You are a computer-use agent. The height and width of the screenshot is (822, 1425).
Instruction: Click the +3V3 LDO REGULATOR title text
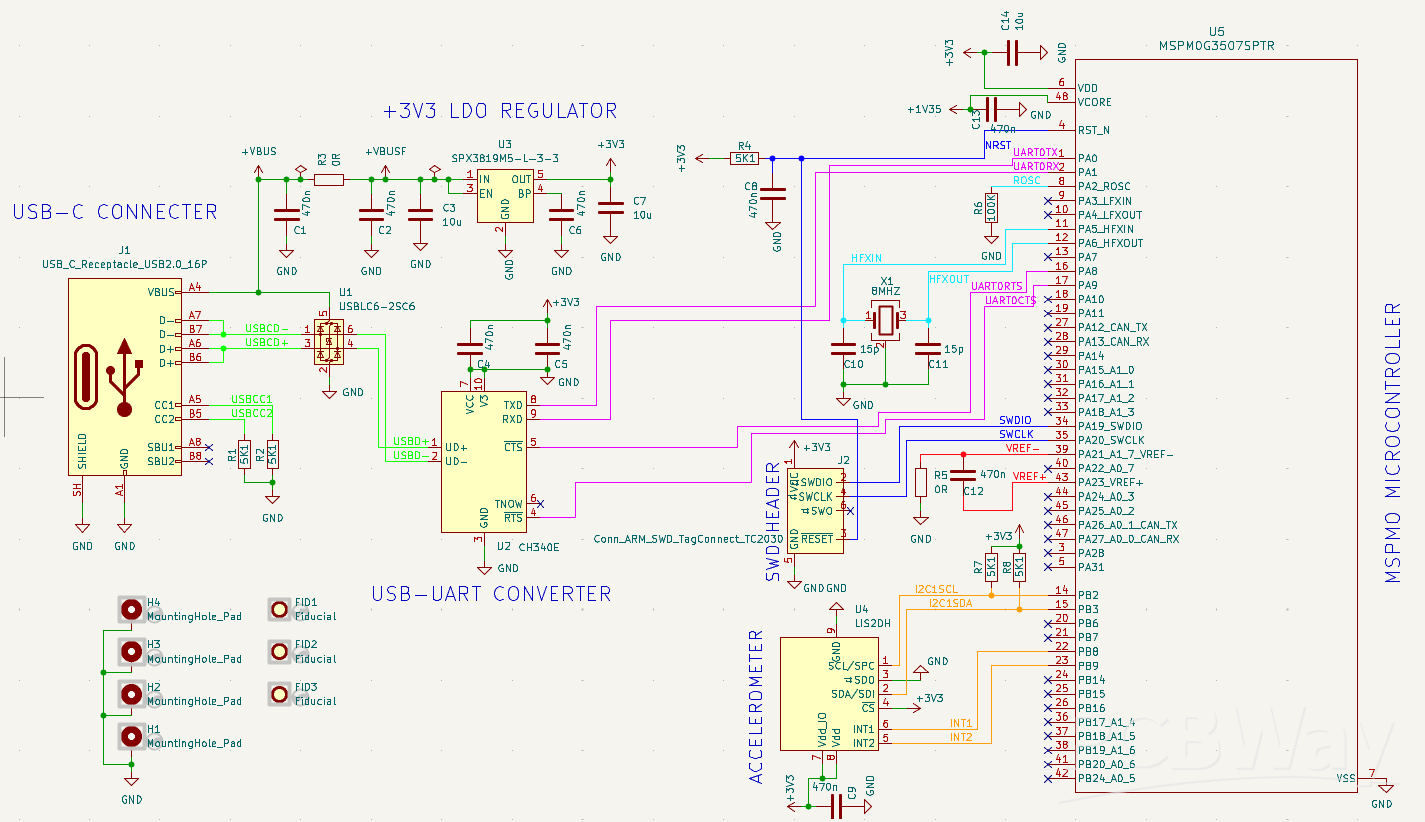coord(500,111)
